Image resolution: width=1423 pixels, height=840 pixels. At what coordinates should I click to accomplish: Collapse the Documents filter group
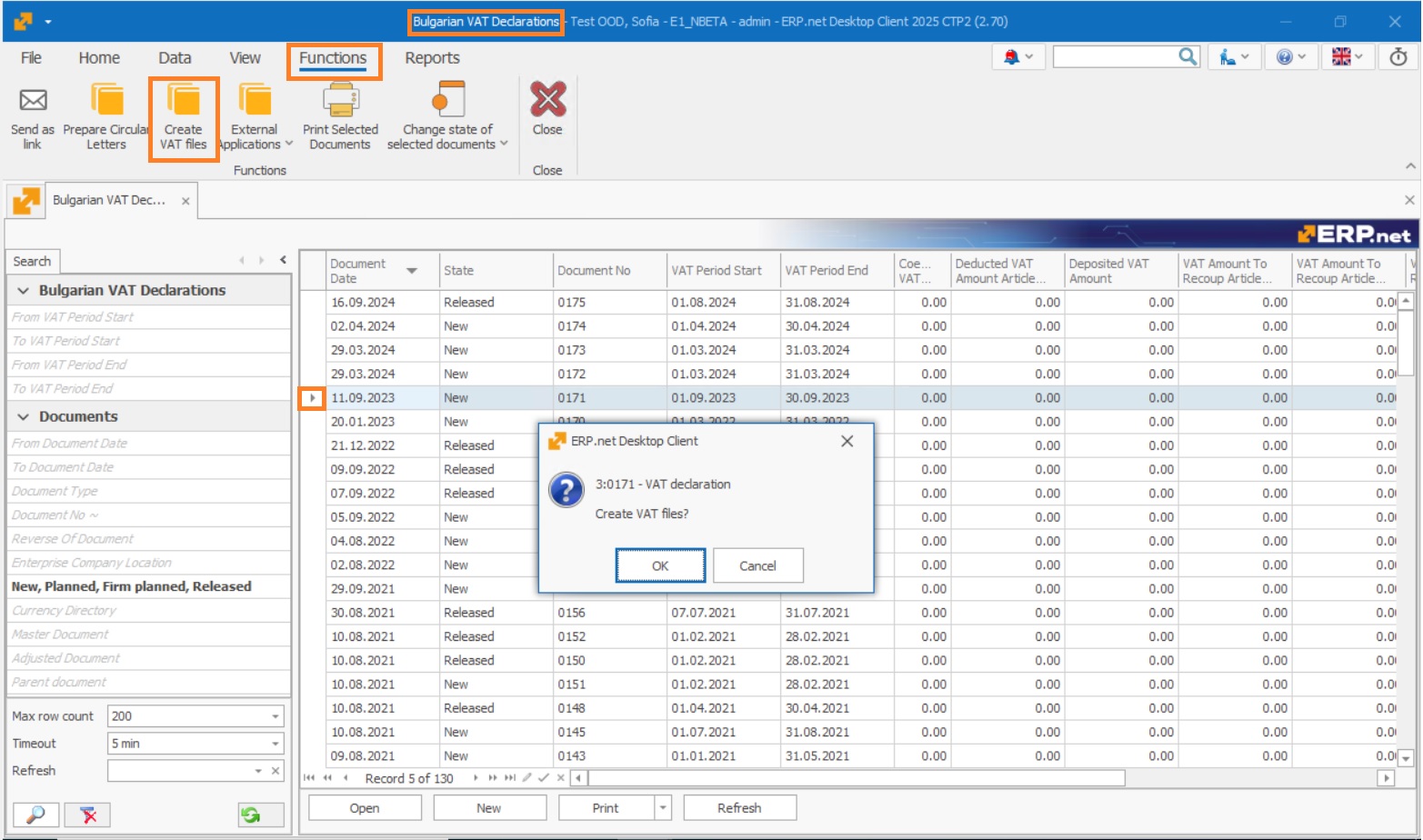[24, 417]
